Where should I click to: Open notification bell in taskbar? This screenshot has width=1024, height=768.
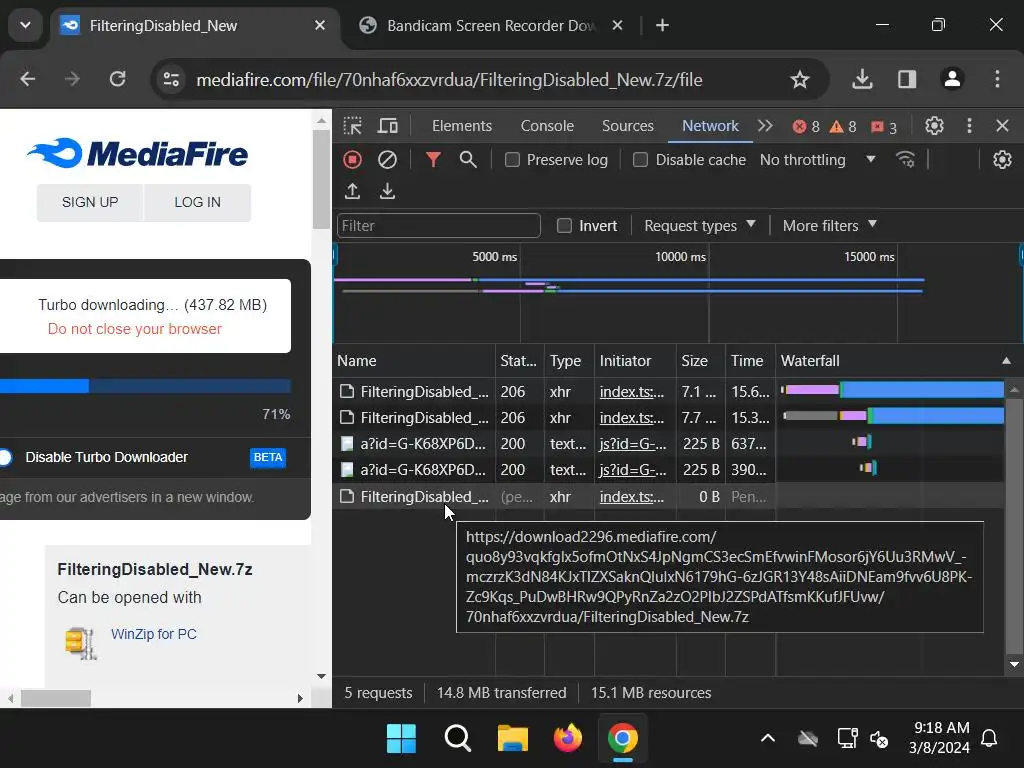click(x=989, y=739)
